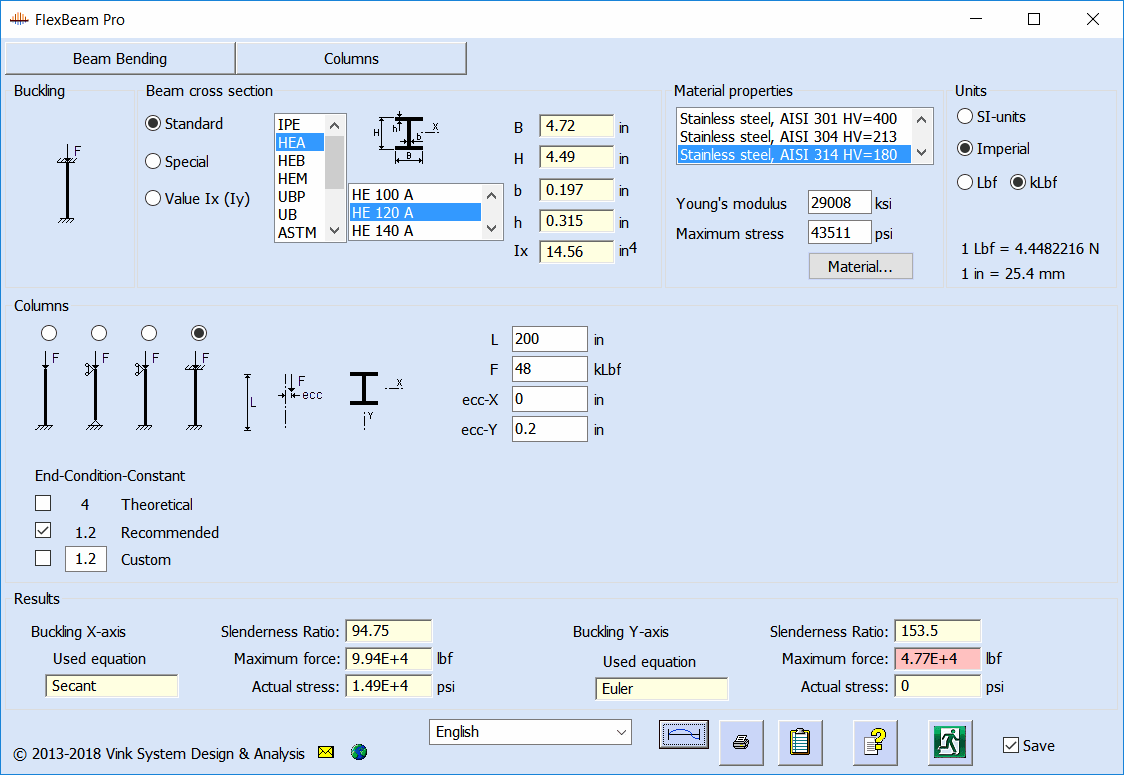1124x775 pixels.
Task: Select HE 140 A profile
Action: click(x=415, y=230)
